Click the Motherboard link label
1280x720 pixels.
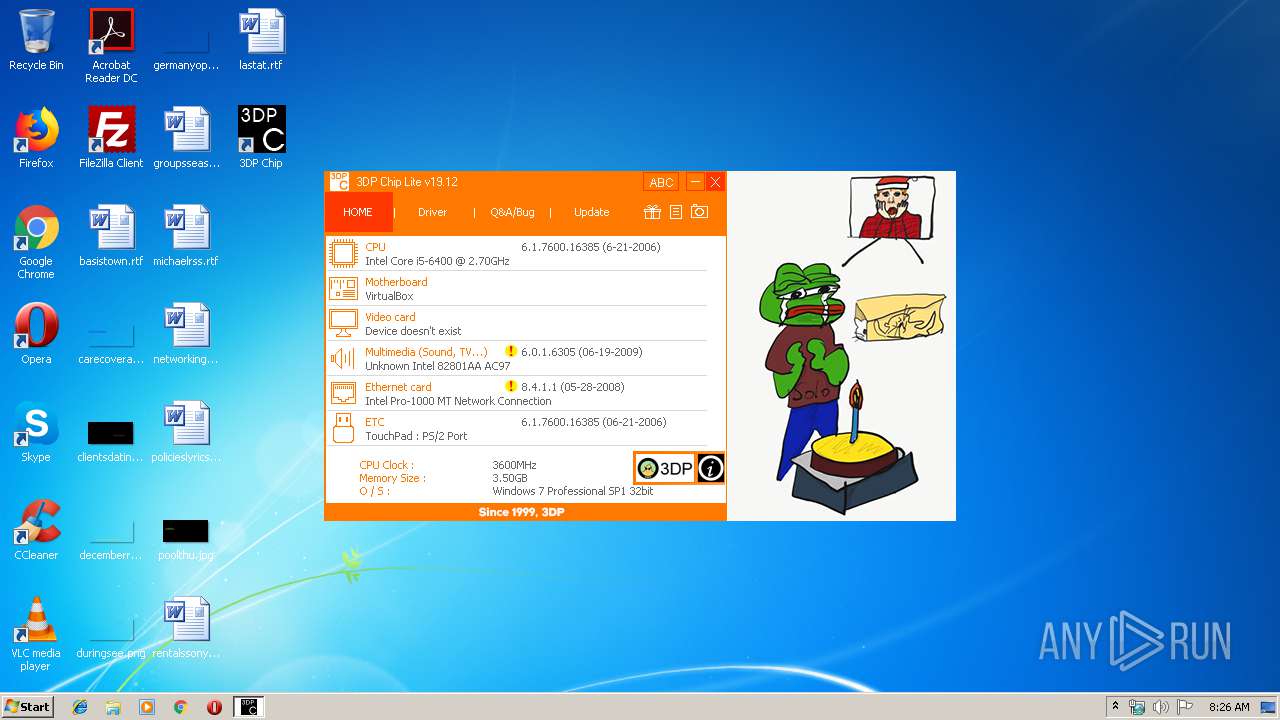[x=396, y=282]
